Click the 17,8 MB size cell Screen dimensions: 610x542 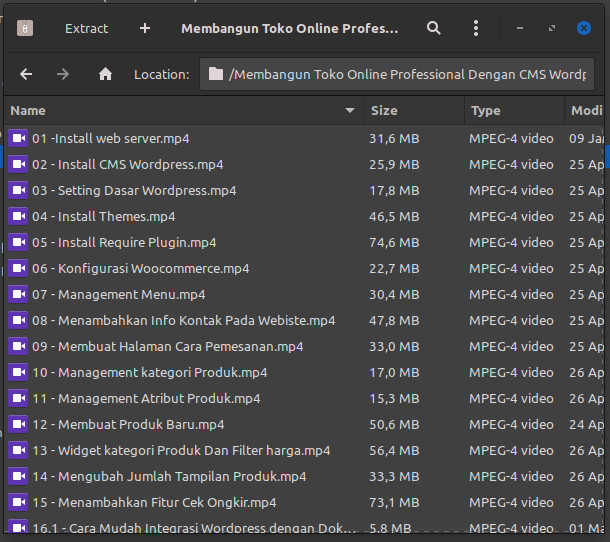394,191
